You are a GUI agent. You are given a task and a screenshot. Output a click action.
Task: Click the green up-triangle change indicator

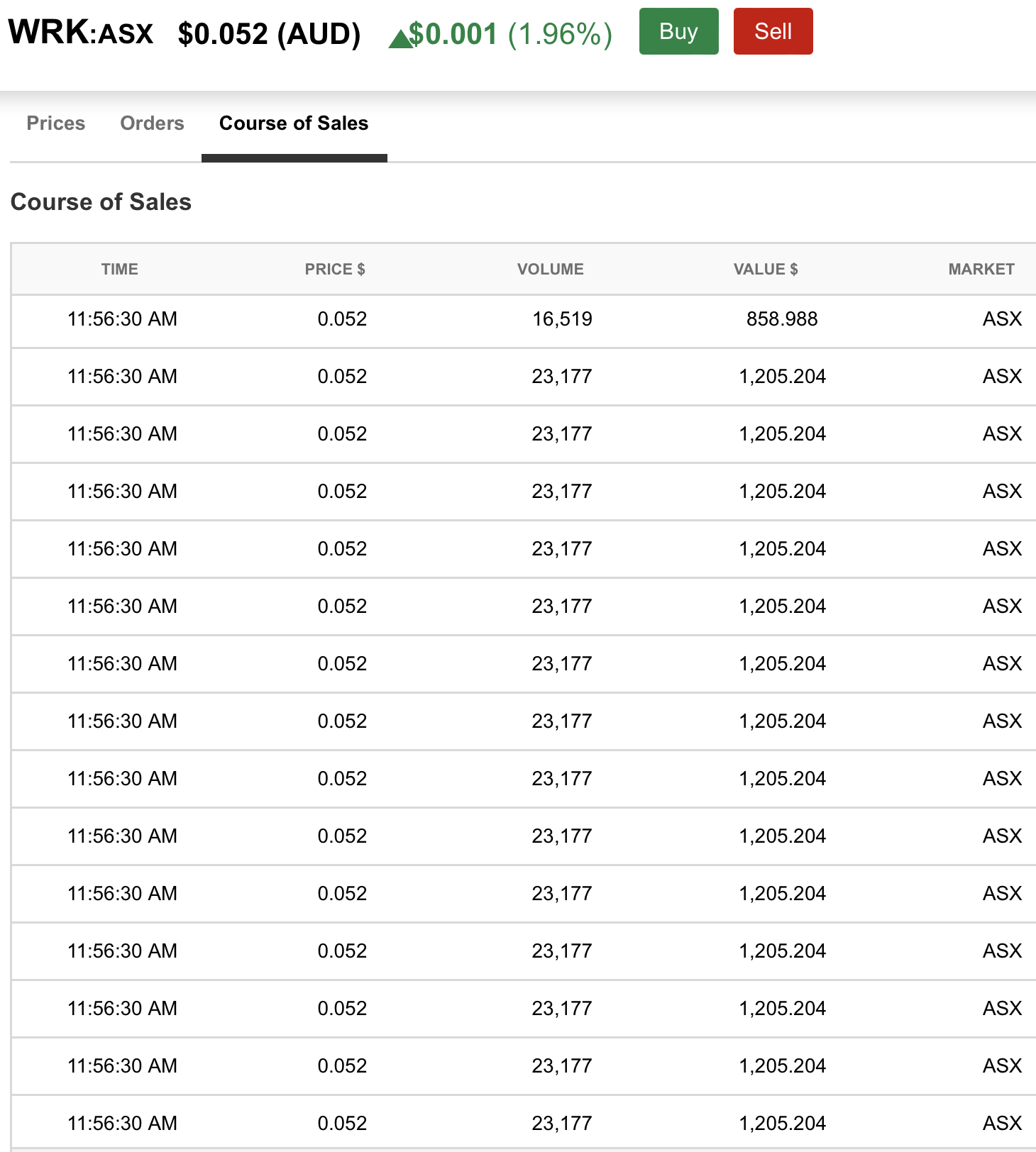(x=400, y=38)
